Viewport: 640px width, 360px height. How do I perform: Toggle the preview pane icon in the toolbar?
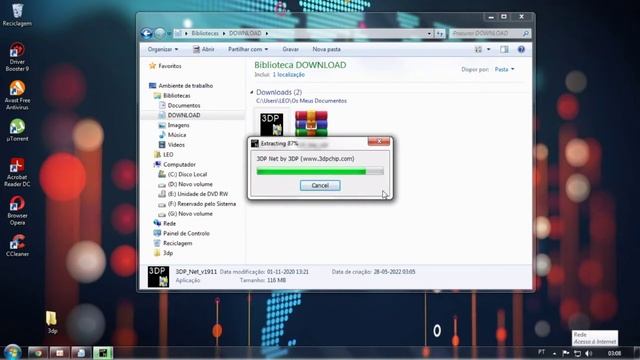click(x=504, y=49)
